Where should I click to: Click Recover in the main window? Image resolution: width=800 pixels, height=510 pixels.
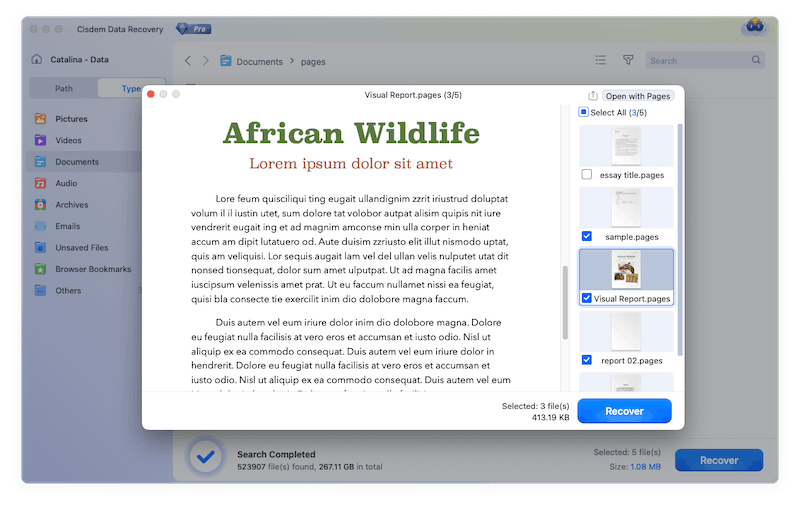tap(719, 460)
